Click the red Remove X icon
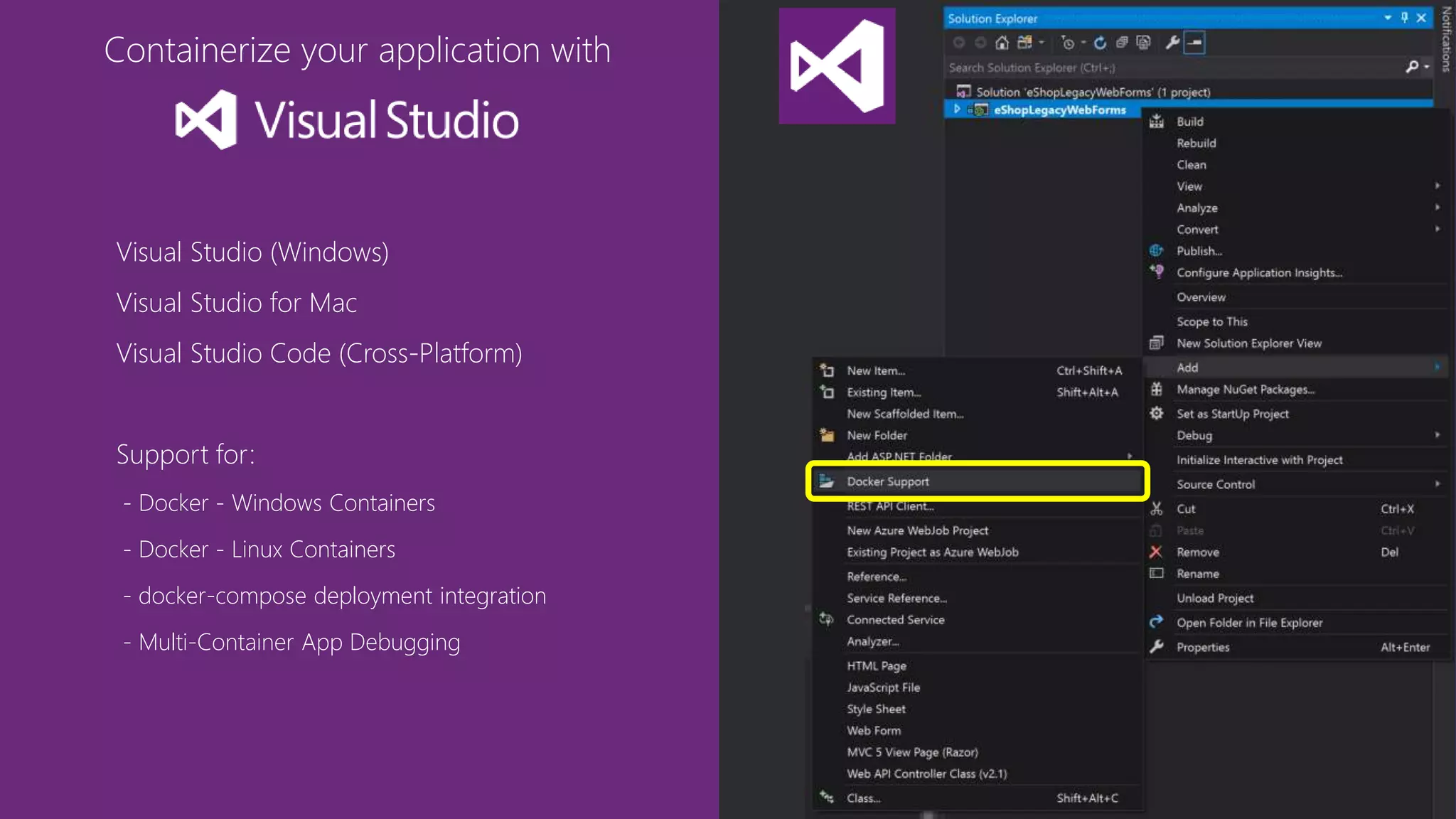This screenshot has width=1456, height=819. pos(1156,552)
